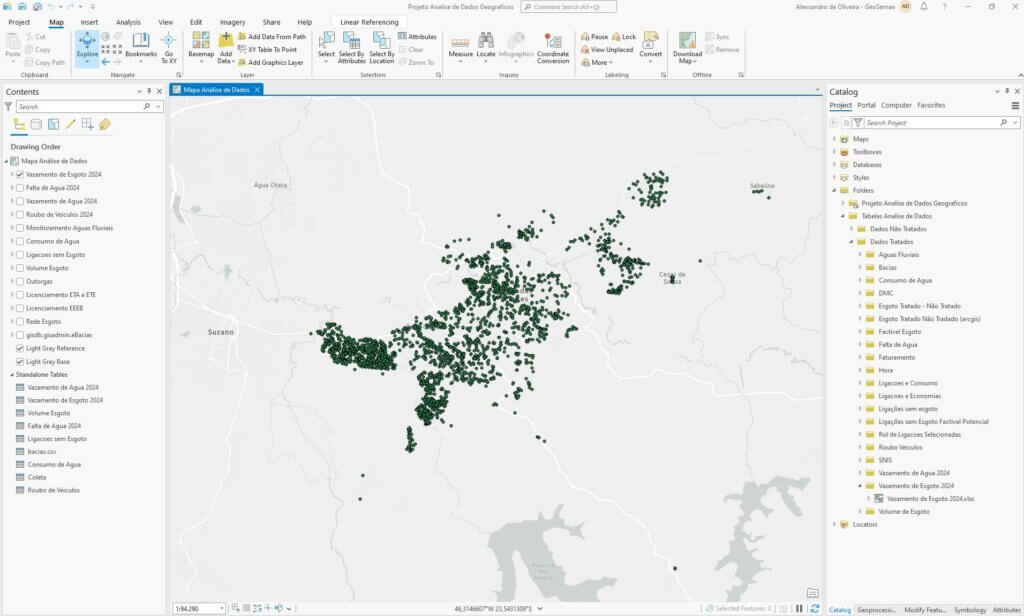Open the Portal tab in Catalog

866,105
